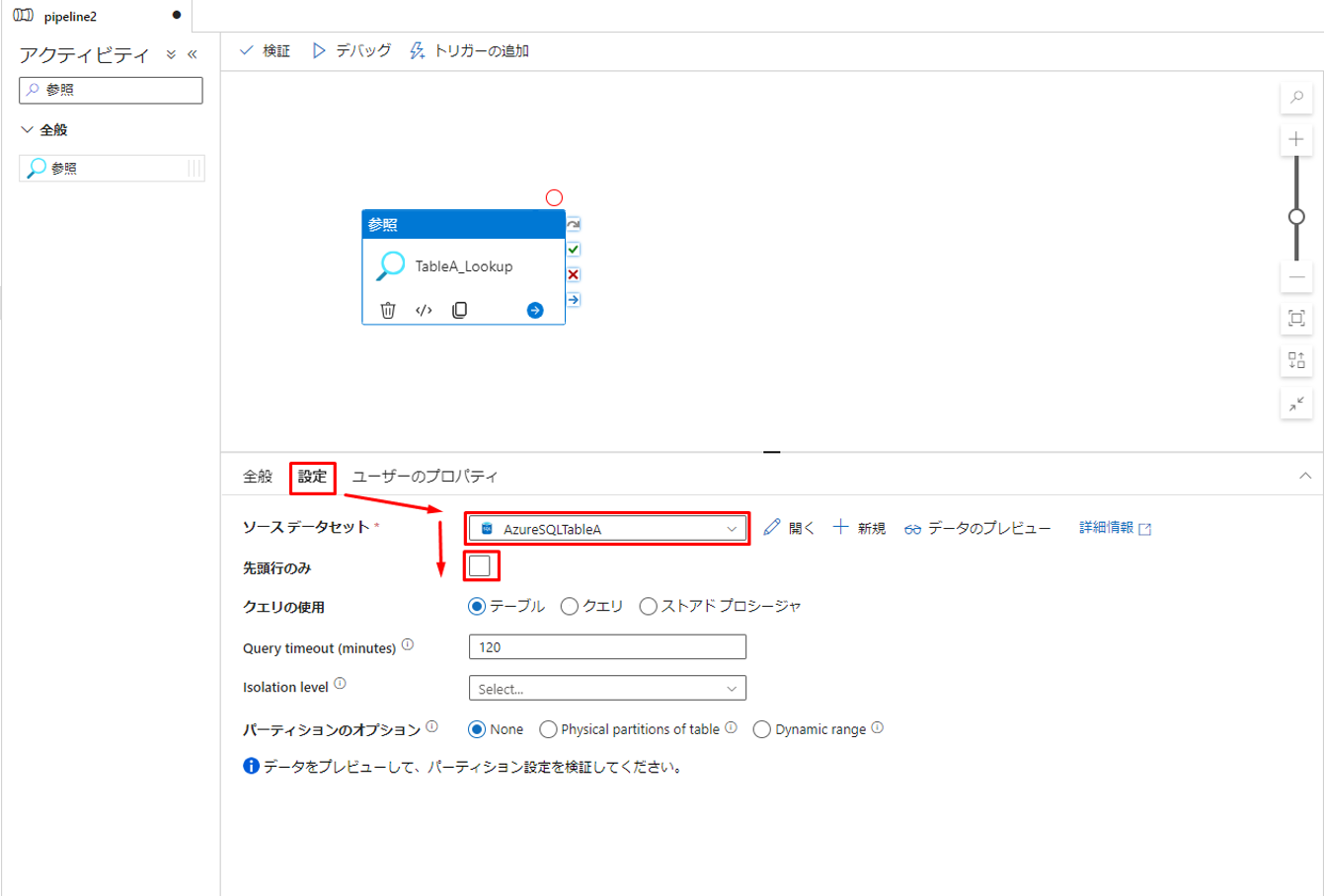The image size is (1324, 896).
Task: Zoom in the canvas with plus button
Action: tap(1296, 139)
